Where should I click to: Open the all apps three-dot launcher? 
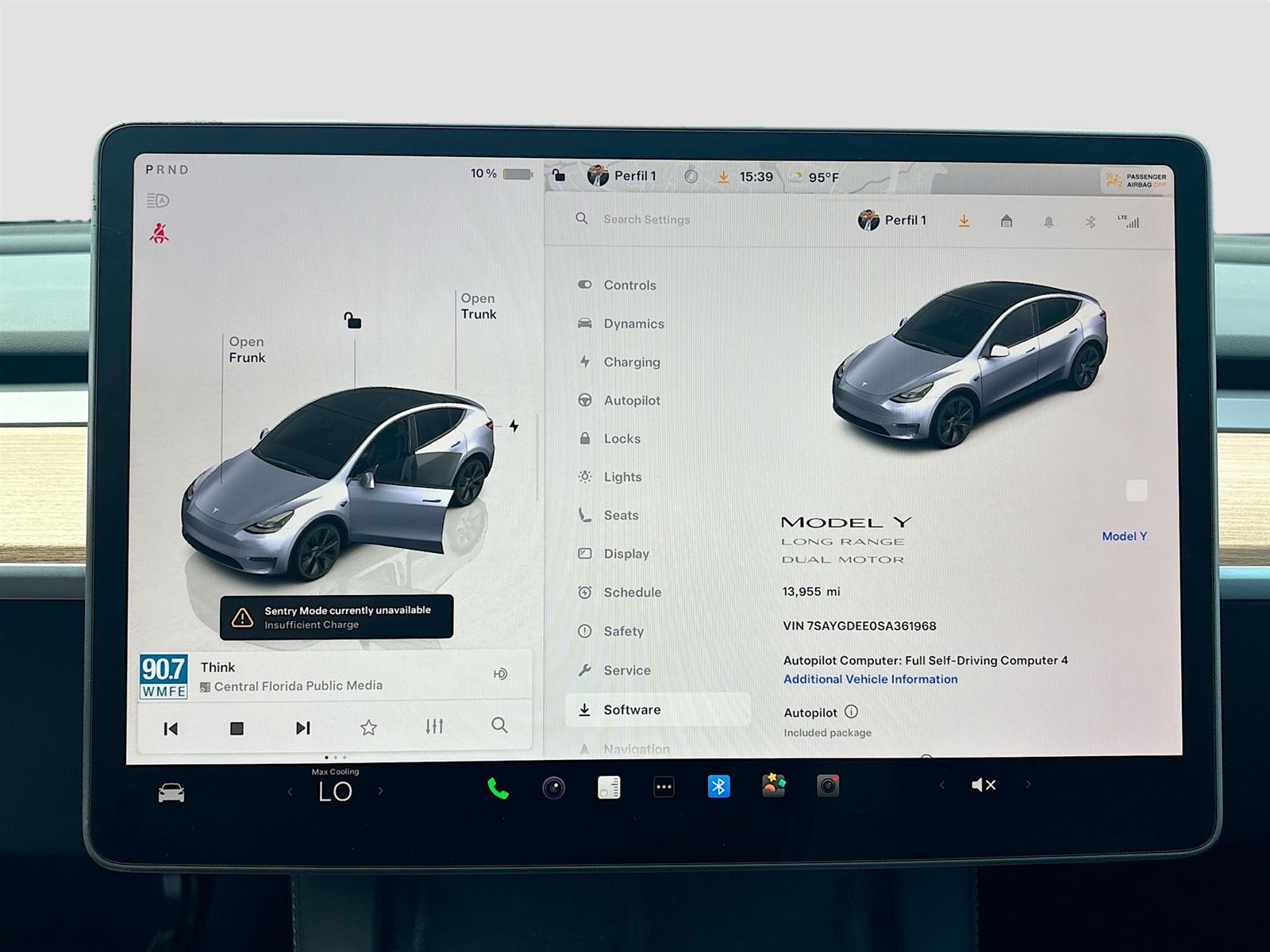pyautogui.click(x=664, y=787)
